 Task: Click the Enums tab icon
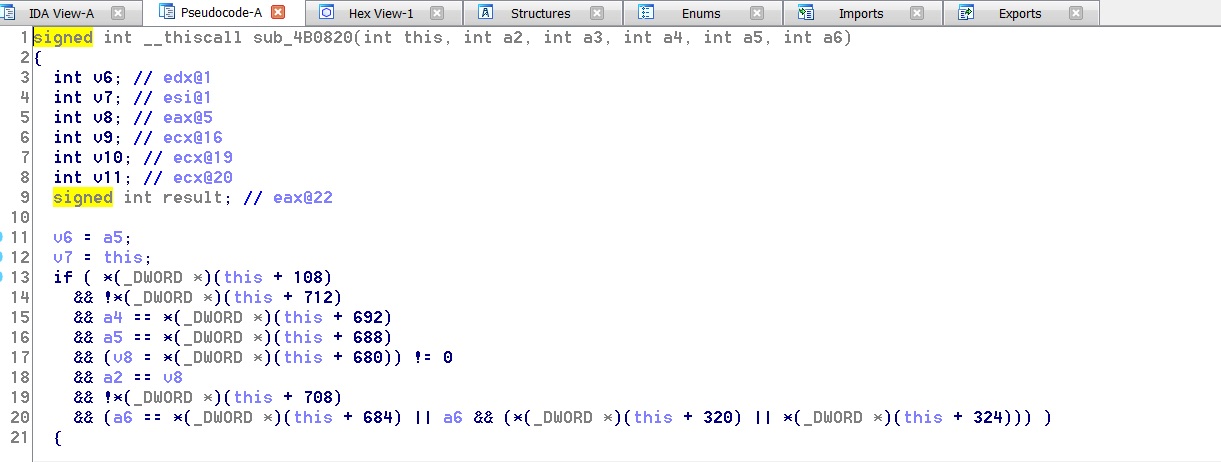(647, 13)
